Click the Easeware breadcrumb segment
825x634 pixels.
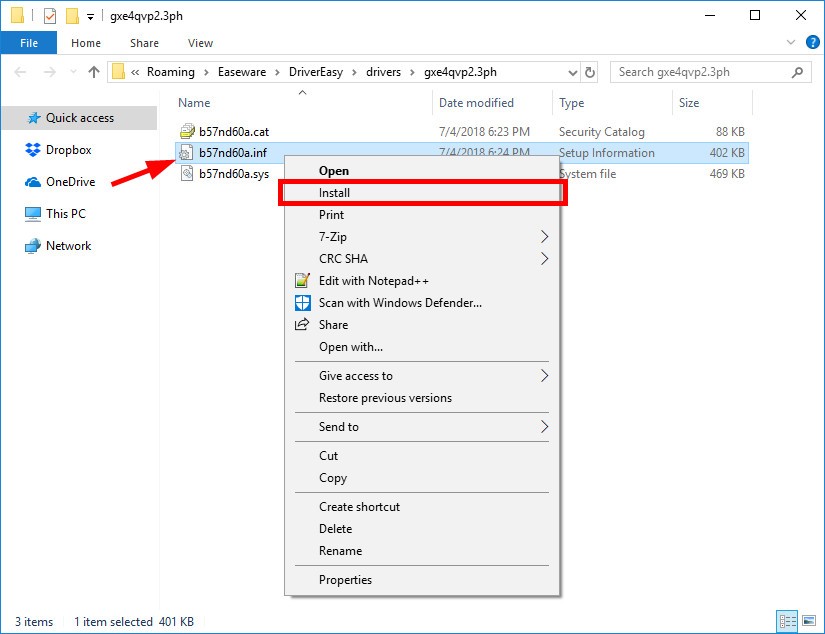[x=242, y=72]
